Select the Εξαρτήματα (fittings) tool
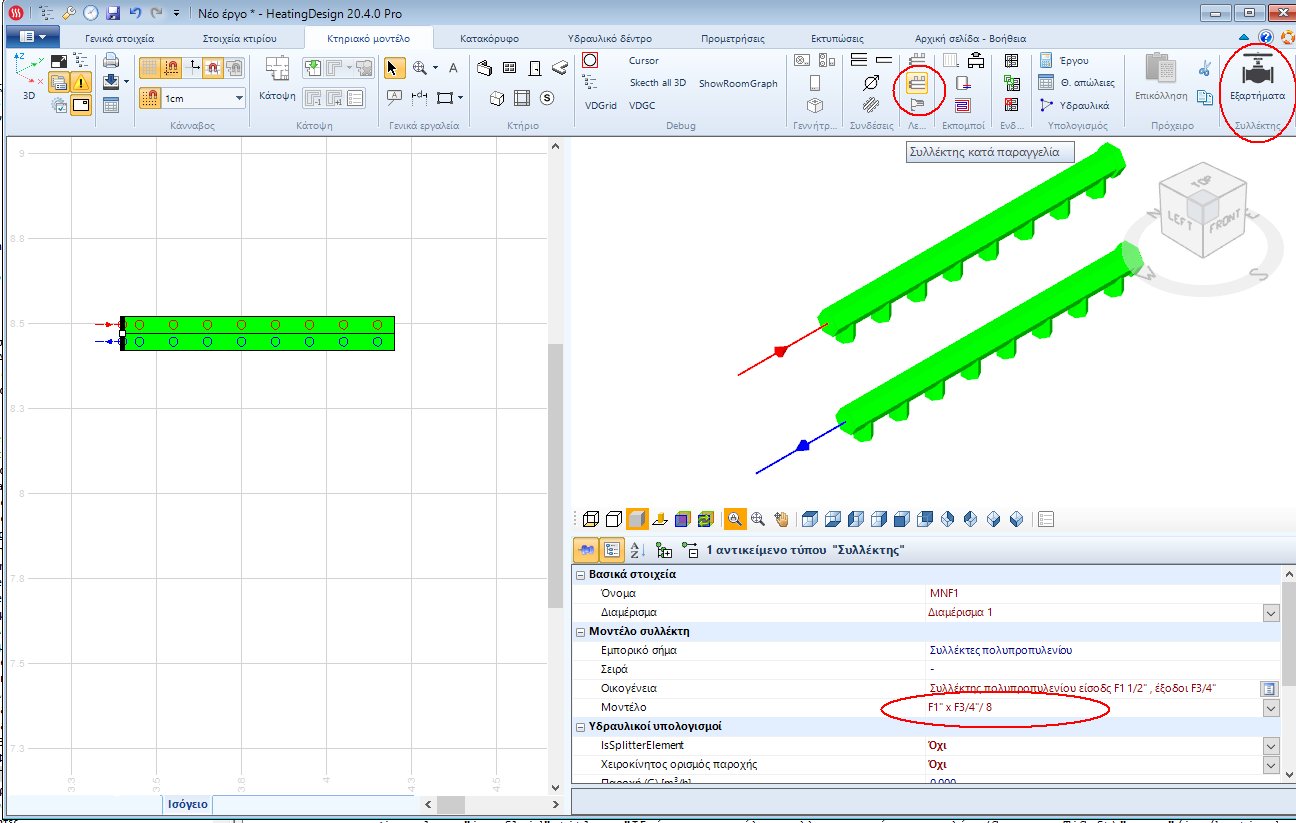Image resolution: width=1296 pixels, height=823 pixels. pos(1258,78)
